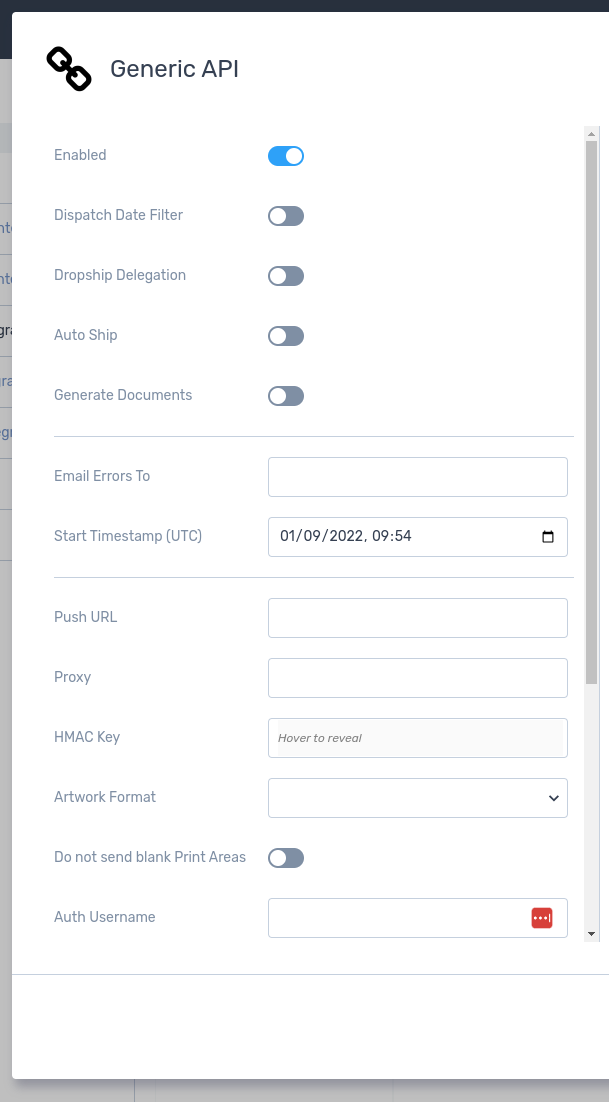The width and height of the screenshot is (609, 1102).
Task: Click into the Proxy text field
Action: pos(417,678)
